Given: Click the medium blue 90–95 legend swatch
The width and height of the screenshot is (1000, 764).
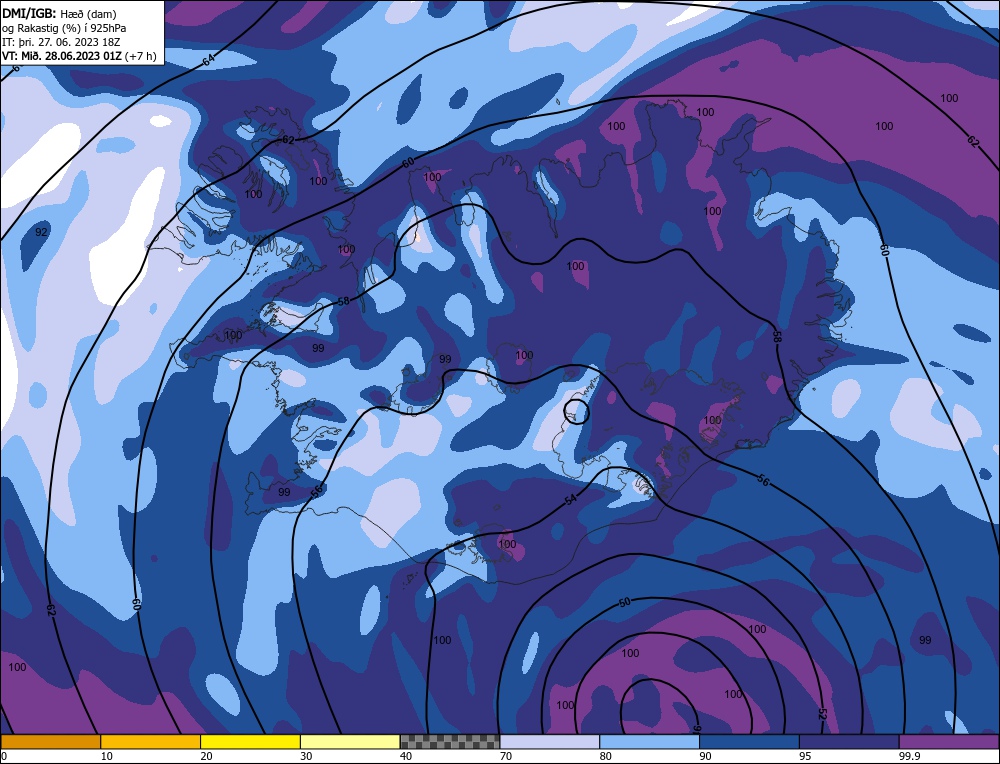Looking at the screenshot, I should 749,741.
